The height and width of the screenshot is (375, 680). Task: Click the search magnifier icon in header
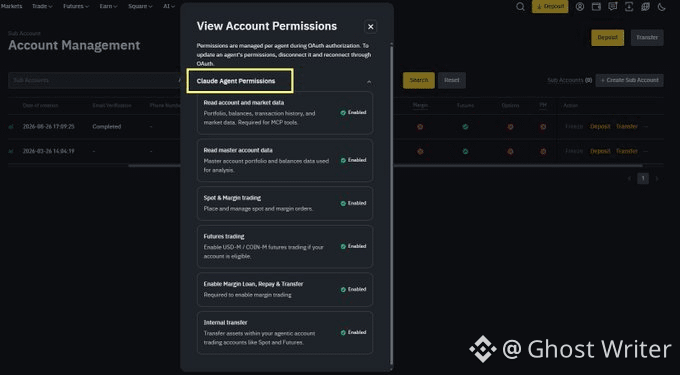(x=520, y=7)
